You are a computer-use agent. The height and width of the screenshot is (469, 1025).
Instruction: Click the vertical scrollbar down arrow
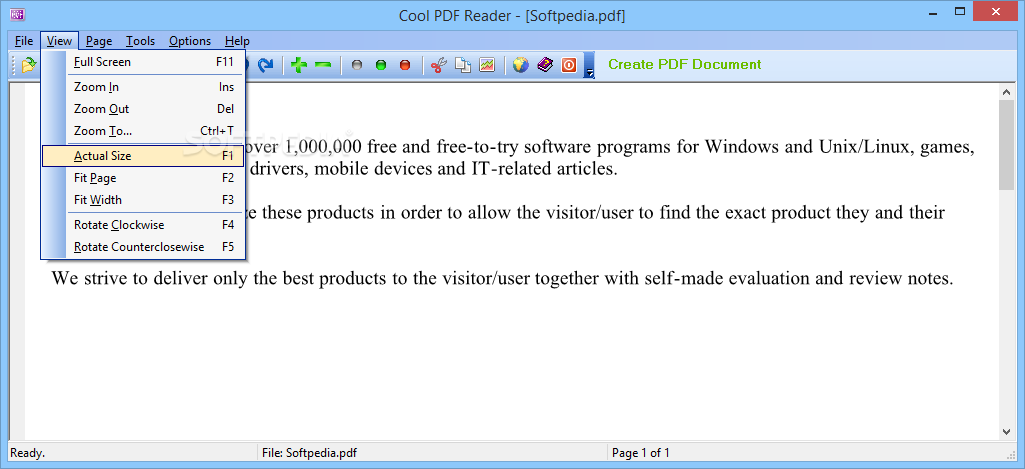coord(1007,432)
